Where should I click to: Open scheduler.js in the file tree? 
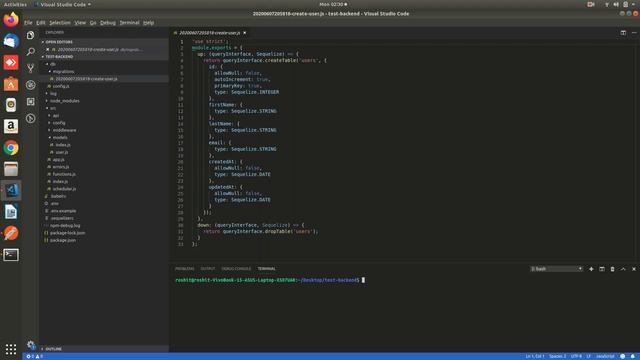point(64,189)
